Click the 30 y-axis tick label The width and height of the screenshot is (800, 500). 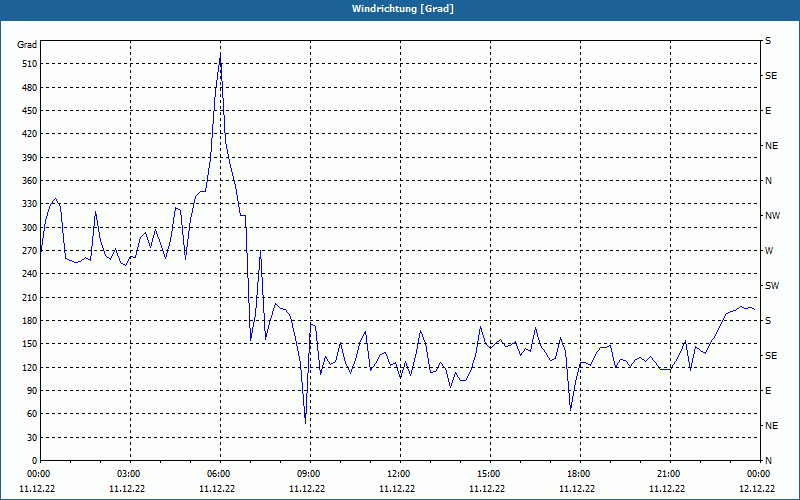[x=32, y=437]
